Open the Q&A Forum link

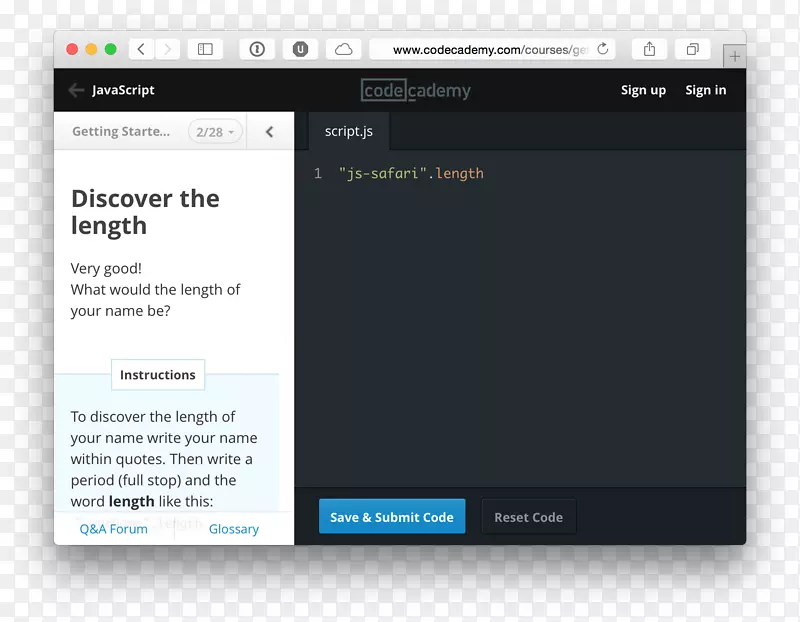(114, 529)
